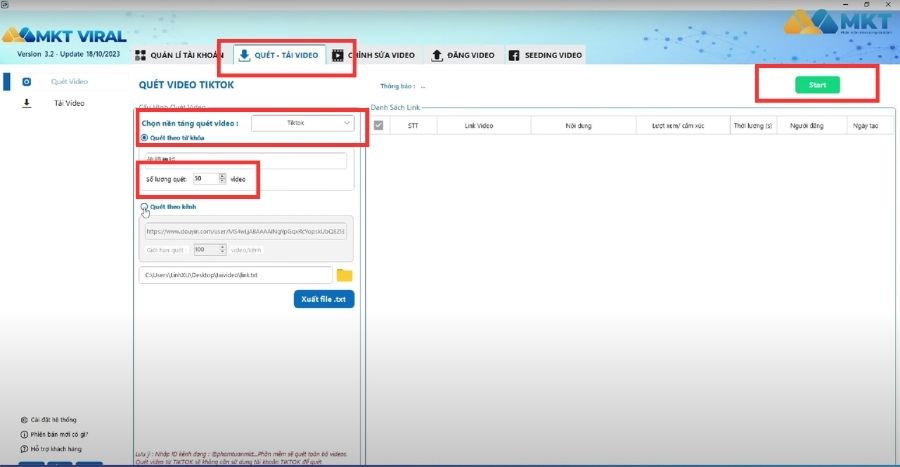
Task: Increase the Số lượng quét value
Action: pyautogui.click(x=222, y=176)
